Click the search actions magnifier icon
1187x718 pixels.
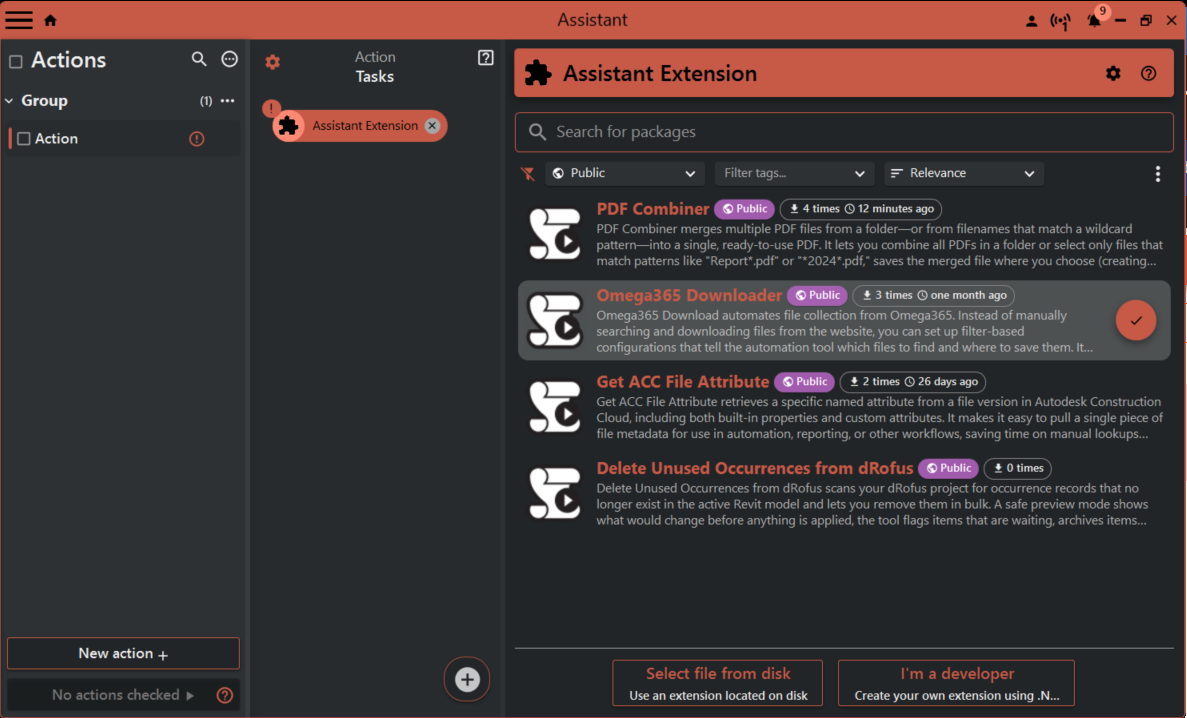tap(199, 60)
